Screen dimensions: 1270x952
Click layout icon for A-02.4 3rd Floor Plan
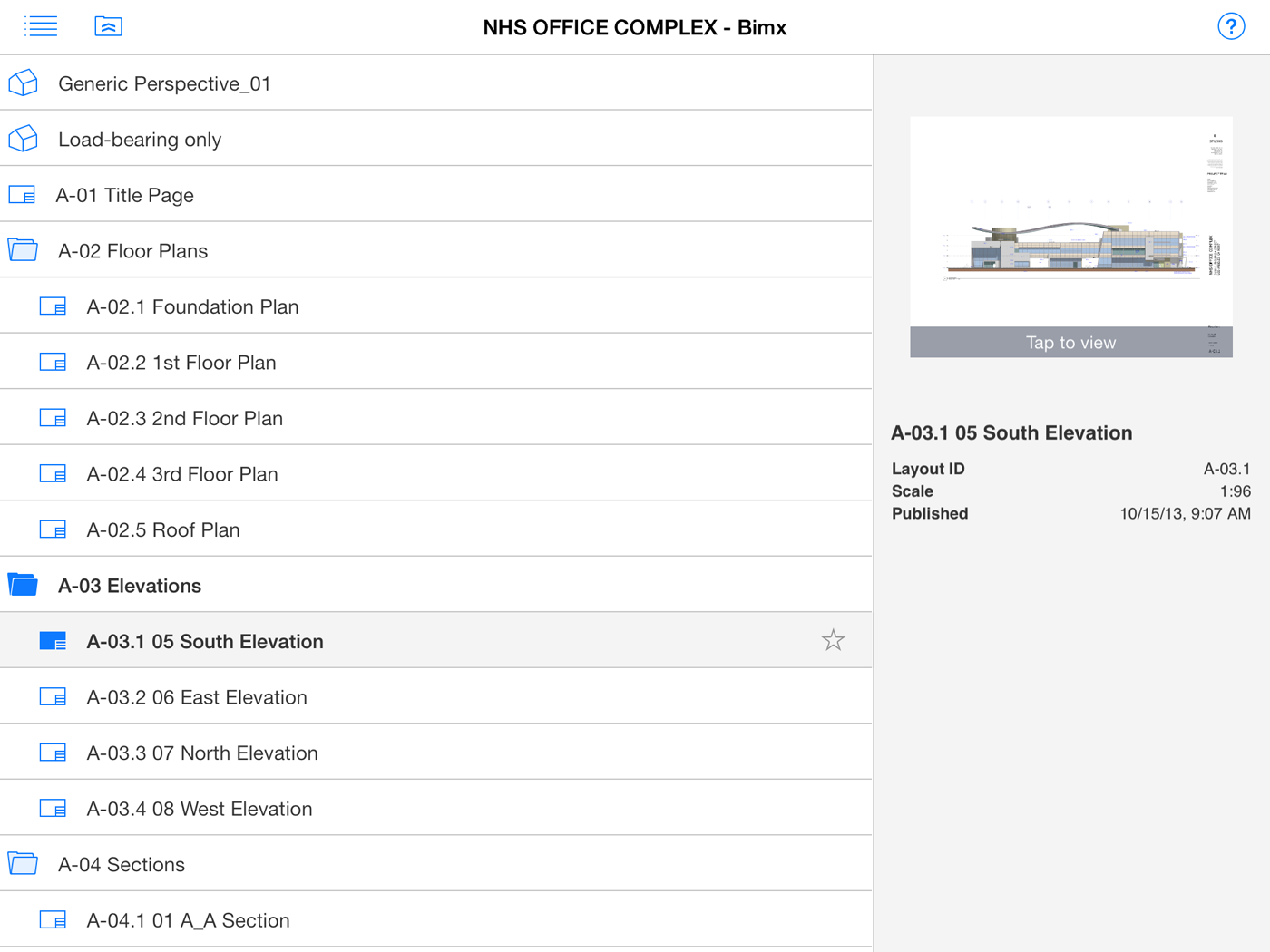pos(53,474)
